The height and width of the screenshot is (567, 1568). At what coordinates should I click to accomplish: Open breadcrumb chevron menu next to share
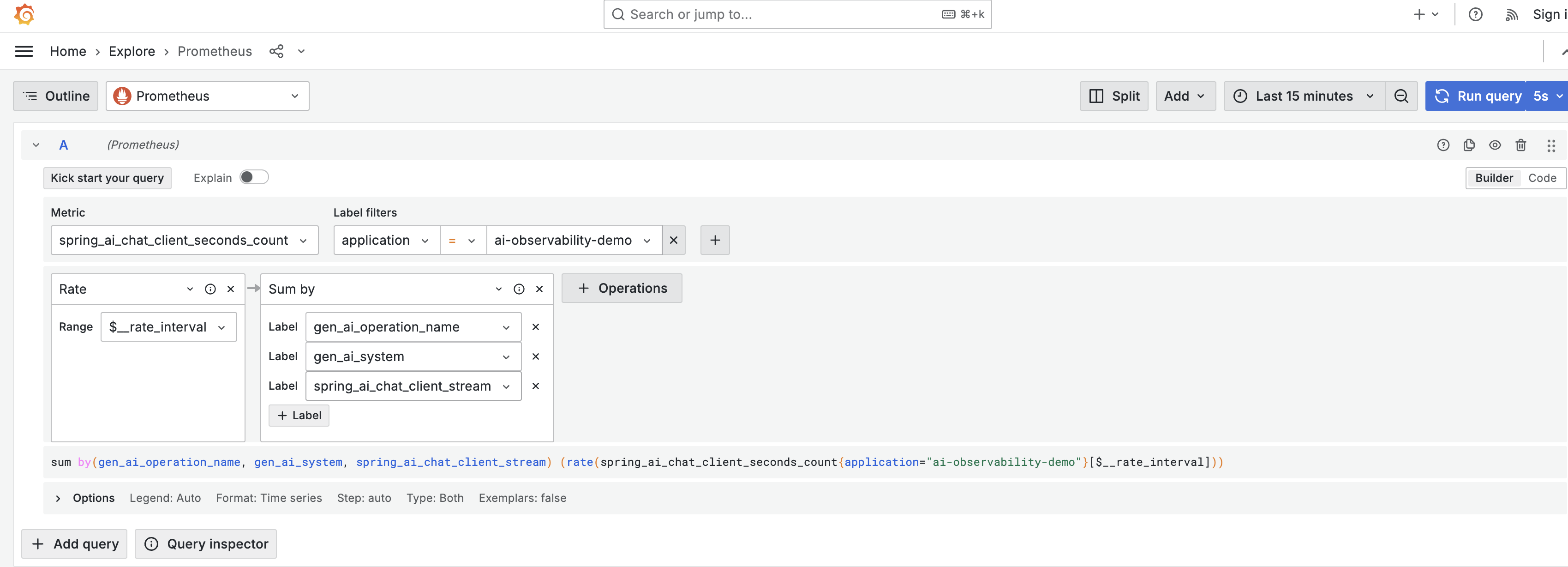[x=301, y=51]
